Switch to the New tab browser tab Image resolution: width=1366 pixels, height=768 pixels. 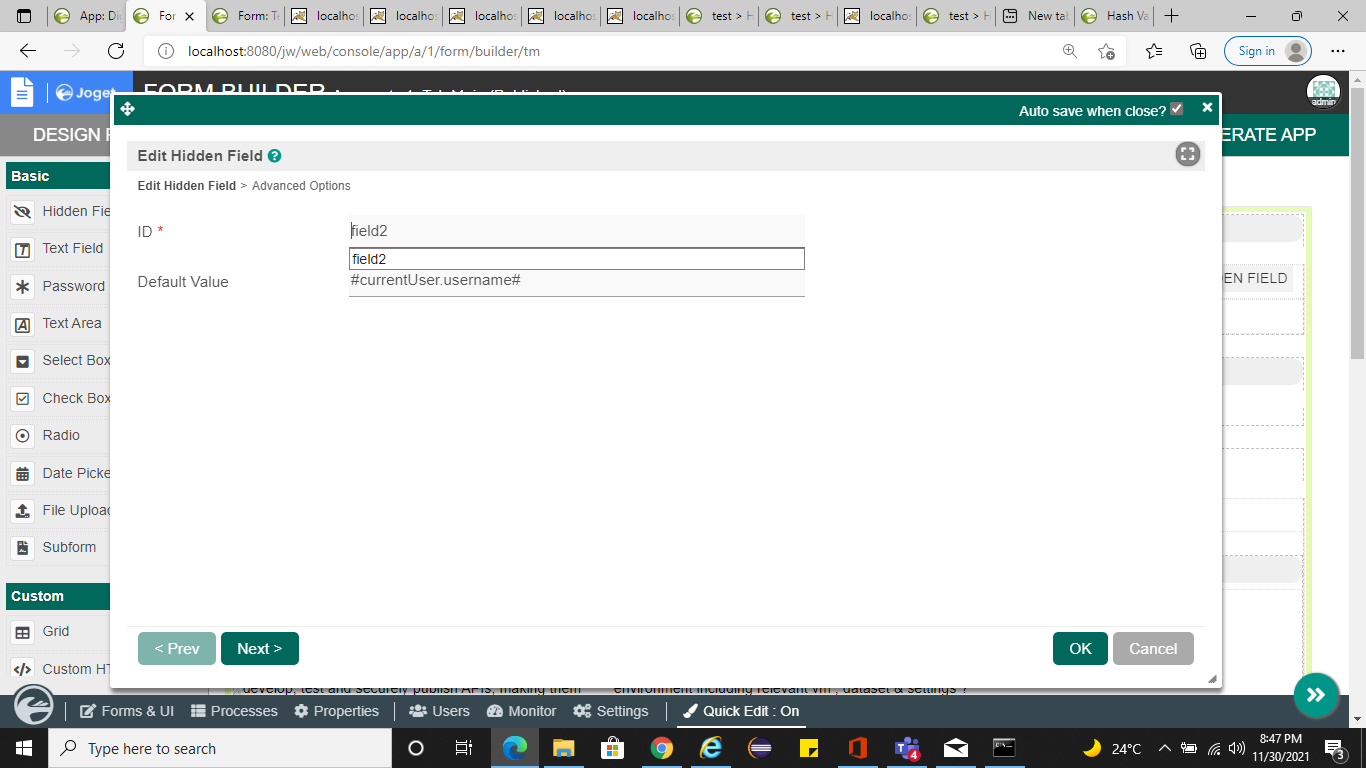point(1036,16)
